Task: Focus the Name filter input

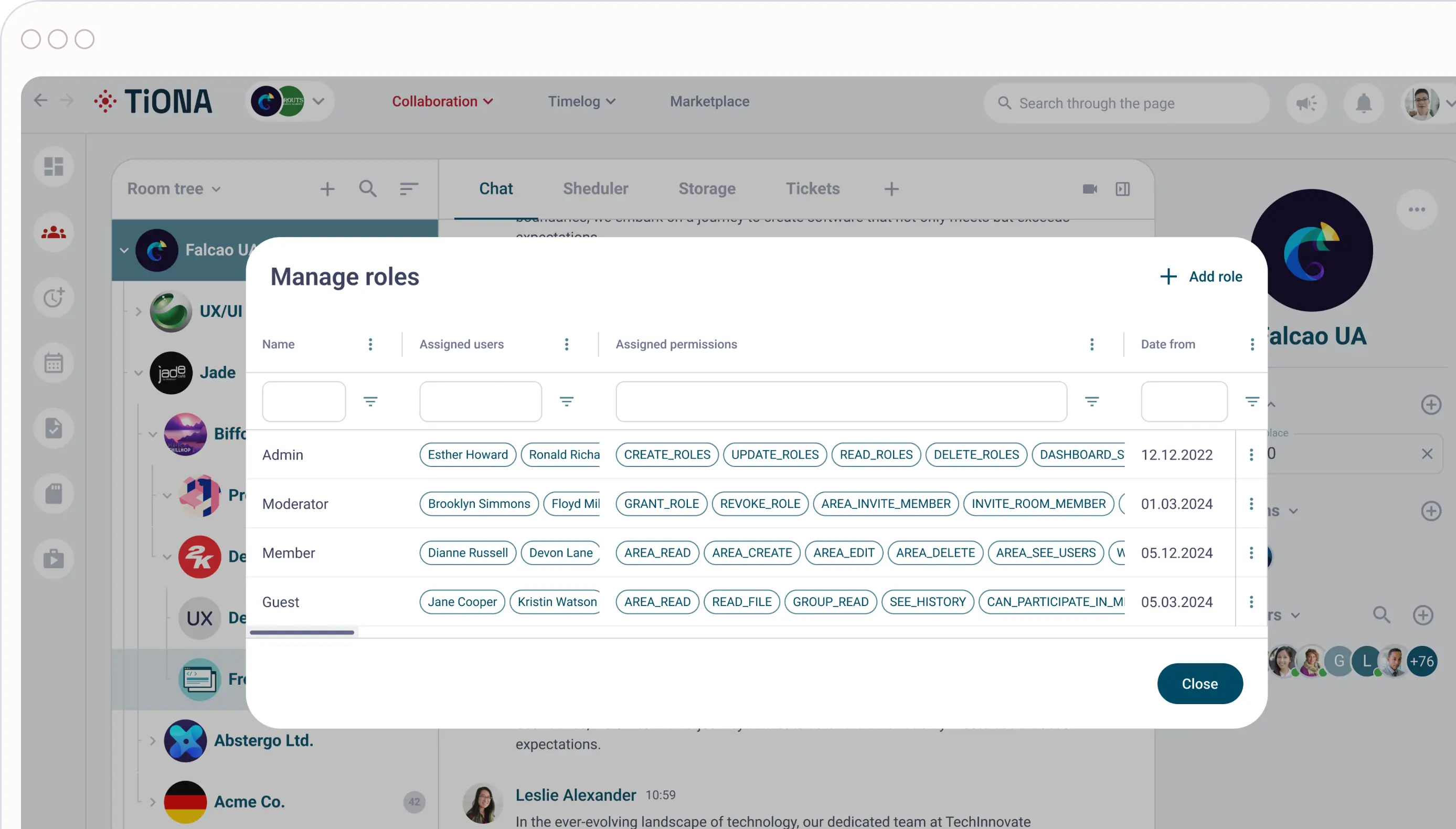Action: pos(303,401)
